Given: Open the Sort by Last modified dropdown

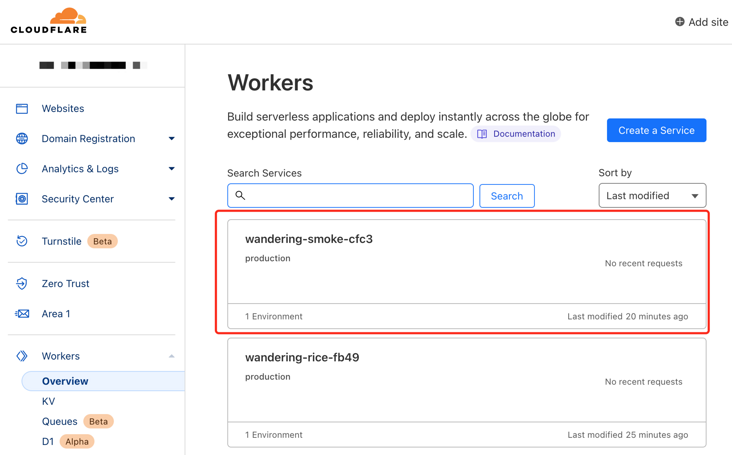Looking at the screenshot, I should (x=652, y=196).
